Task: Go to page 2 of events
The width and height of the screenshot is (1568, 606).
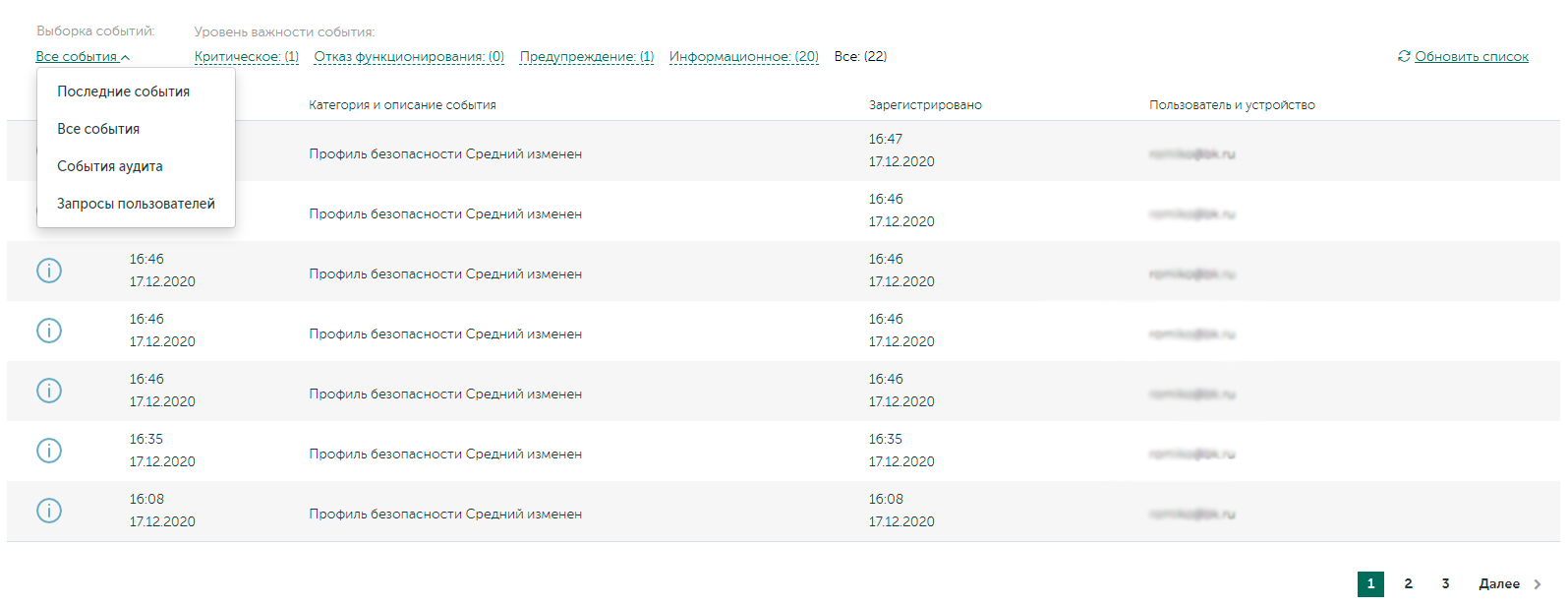Action: point(1408,584)
